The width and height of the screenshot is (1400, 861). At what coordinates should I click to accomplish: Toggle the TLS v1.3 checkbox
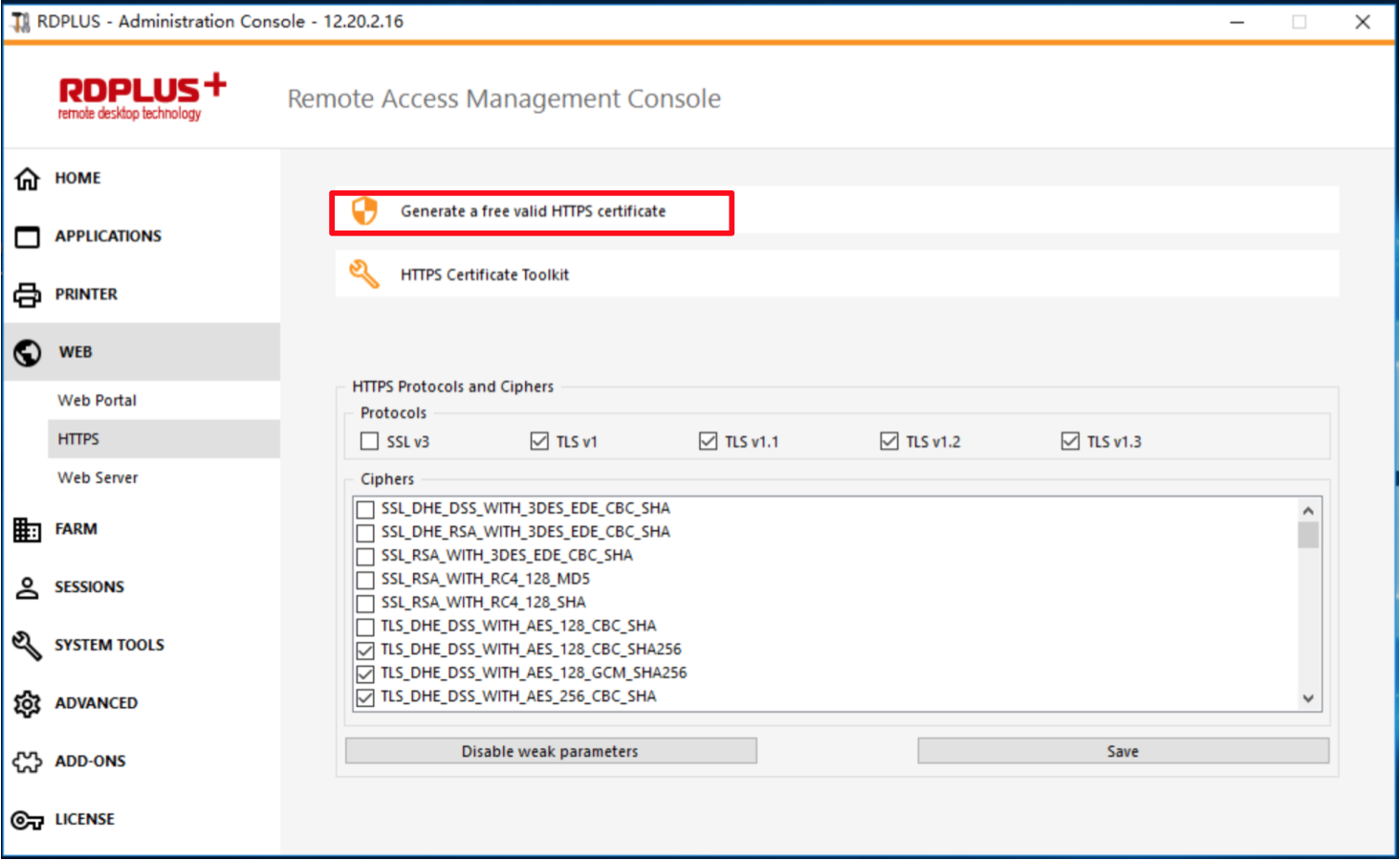[x=1070, y=441]
